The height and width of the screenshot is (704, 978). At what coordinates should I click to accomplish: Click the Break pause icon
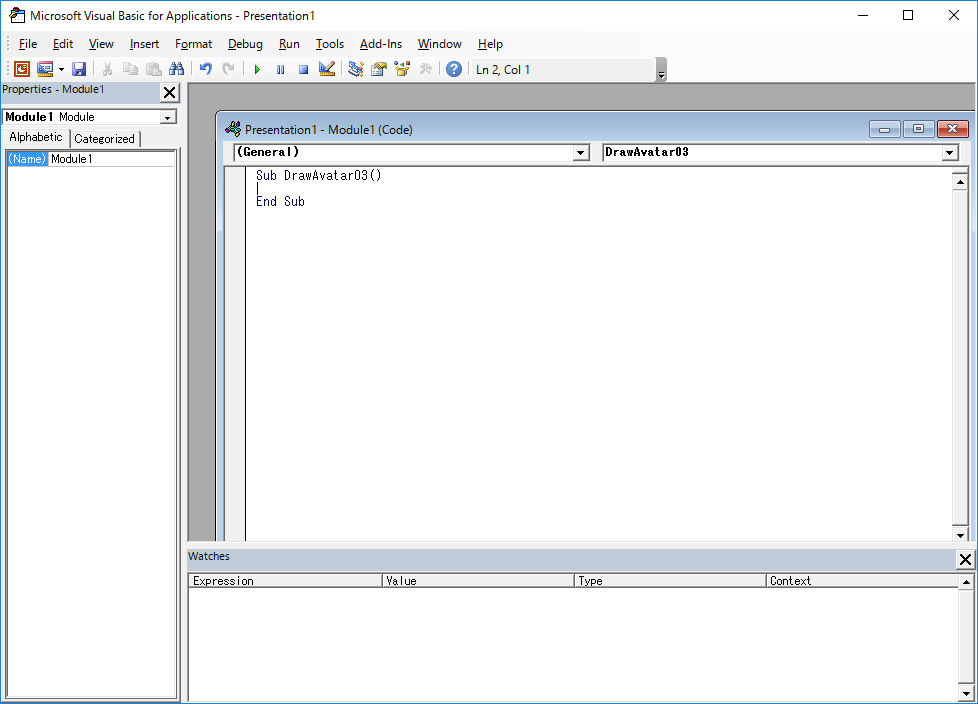click(280, 69)
